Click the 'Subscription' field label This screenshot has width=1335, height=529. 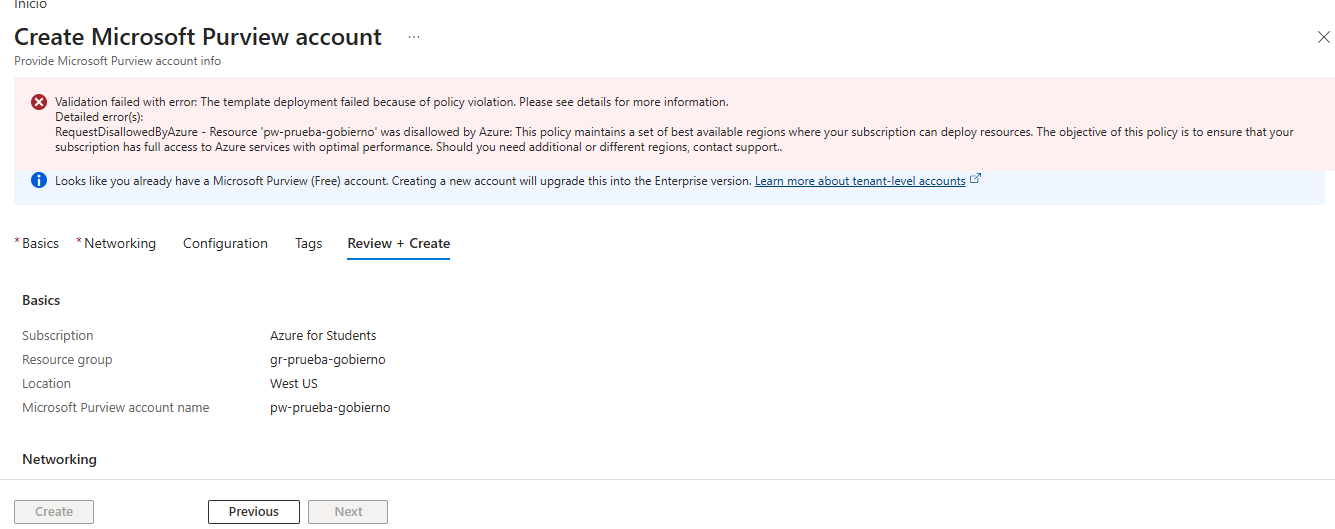(x=58, y=336)
